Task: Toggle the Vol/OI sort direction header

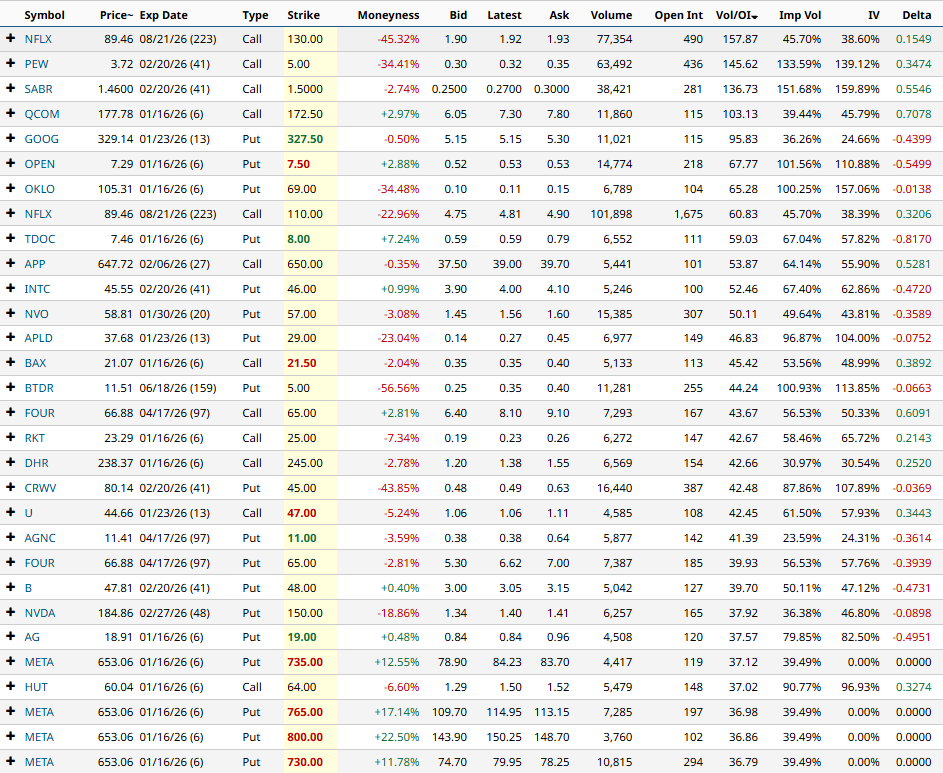Action: (737, 15)
